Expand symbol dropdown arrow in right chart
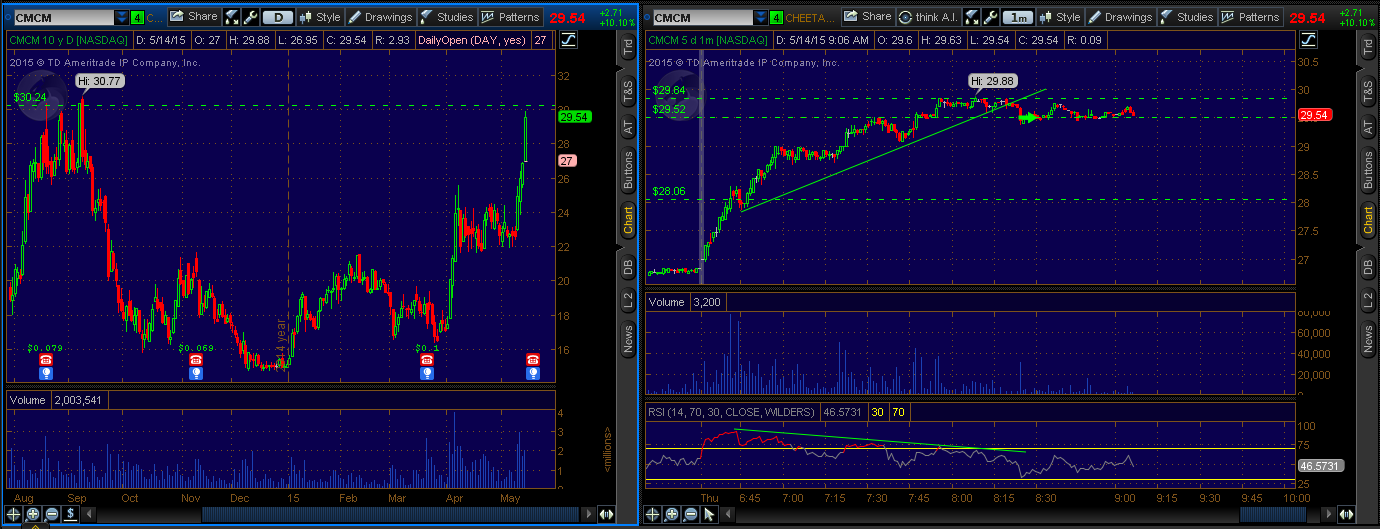The width and height of the screenshot is (1380, 529). 760,17
